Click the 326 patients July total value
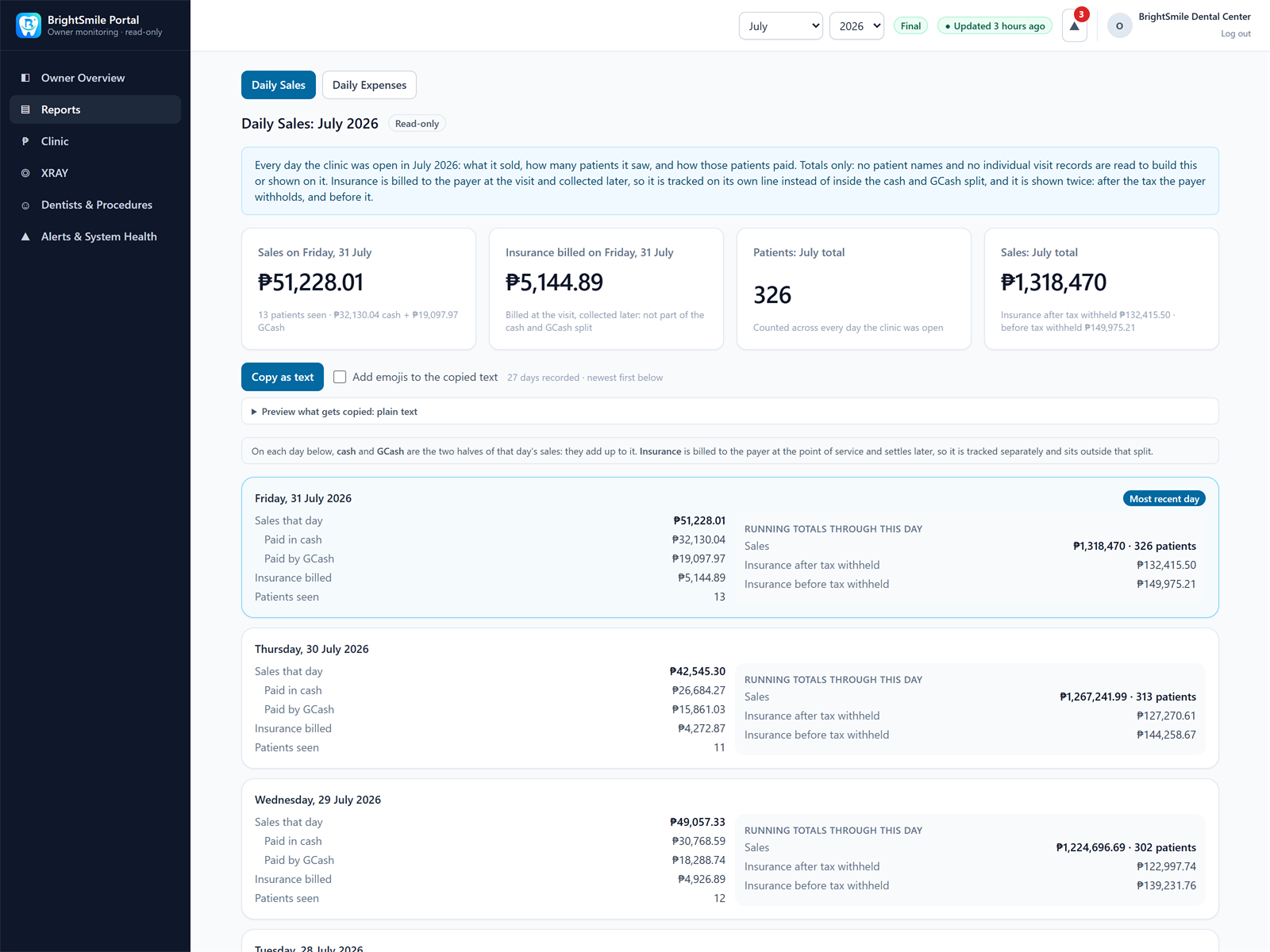 pos(772,295)
